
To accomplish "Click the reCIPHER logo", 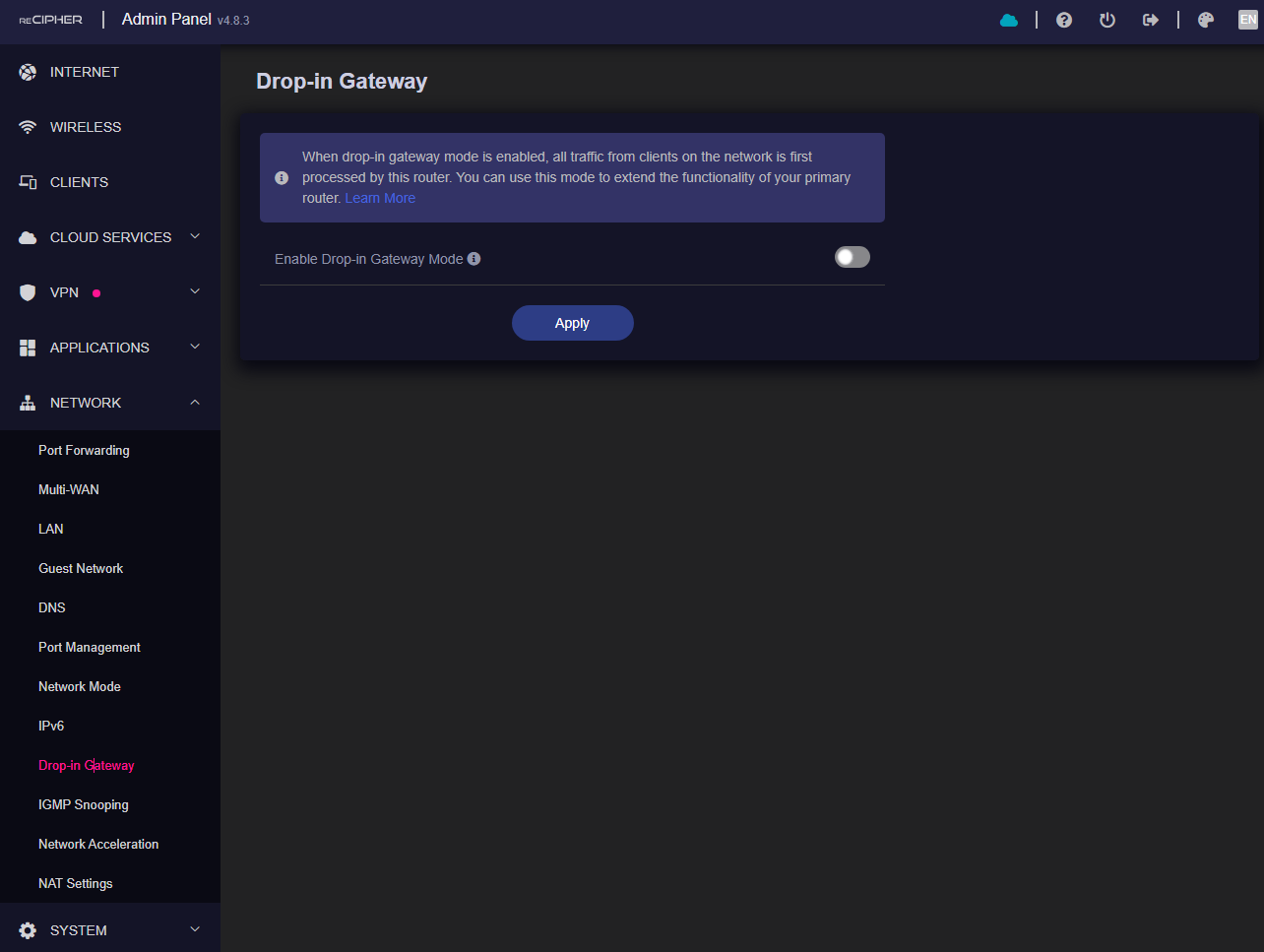I will coord(51,20).
